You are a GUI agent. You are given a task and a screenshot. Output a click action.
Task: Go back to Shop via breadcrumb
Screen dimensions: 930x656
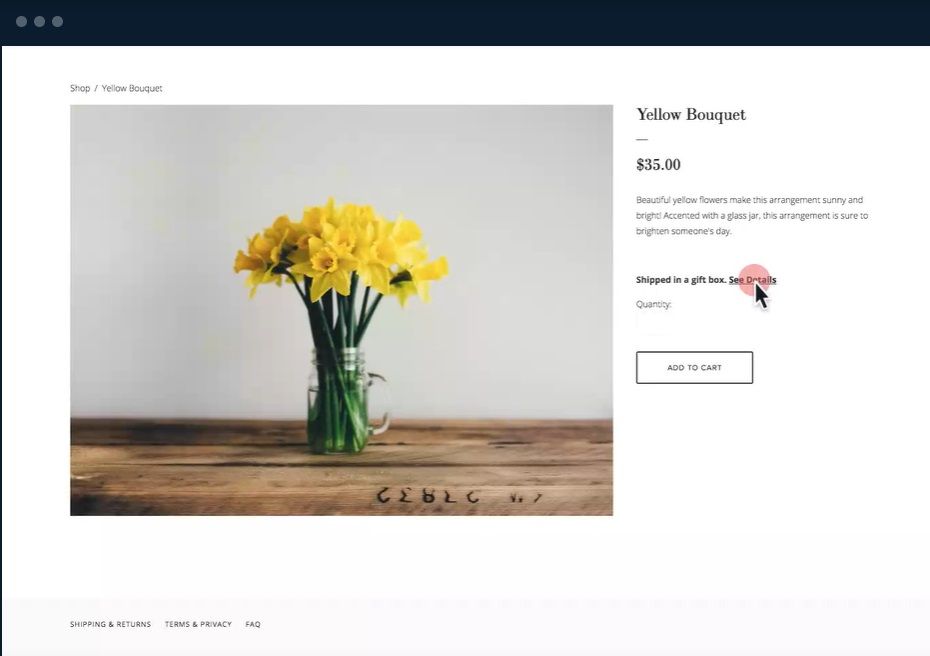[x=80, y=88]
